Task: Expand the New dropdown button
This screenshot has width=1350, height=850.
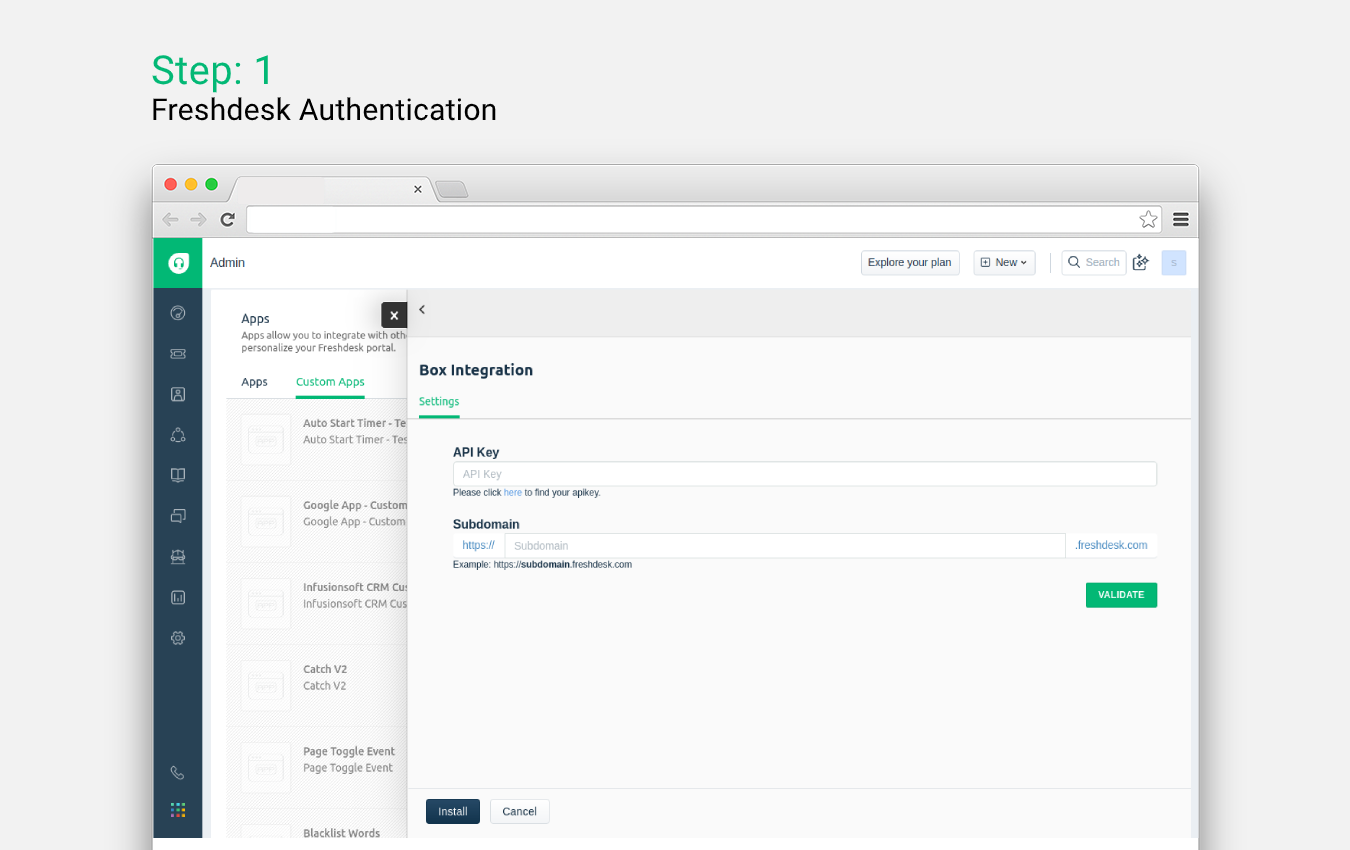Action: point(1004,263)
